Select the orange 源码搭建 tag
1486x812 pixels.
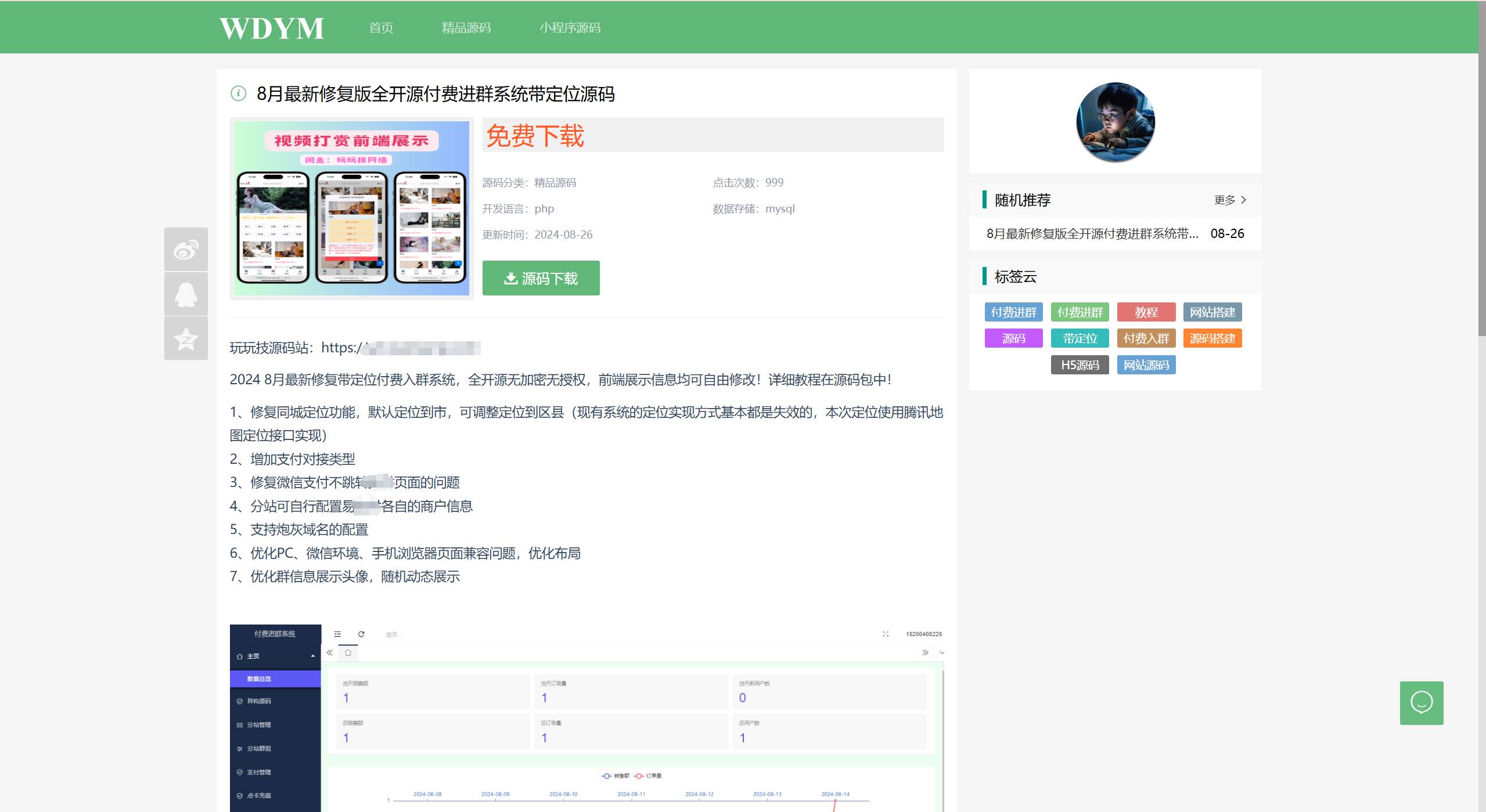point(1212,338)
